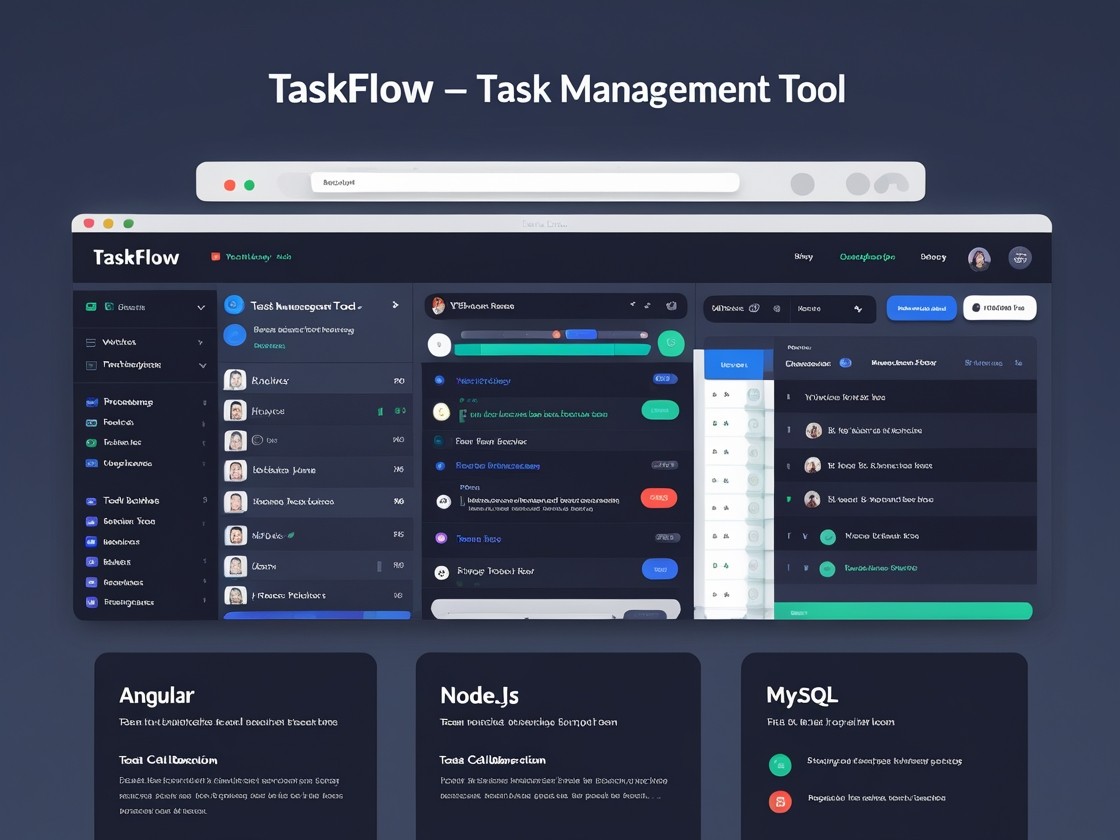The height and width of the screenshot is (840, 1120).
Task: Click the red square icon beside the TaskFlow logo
Action: 215,256
